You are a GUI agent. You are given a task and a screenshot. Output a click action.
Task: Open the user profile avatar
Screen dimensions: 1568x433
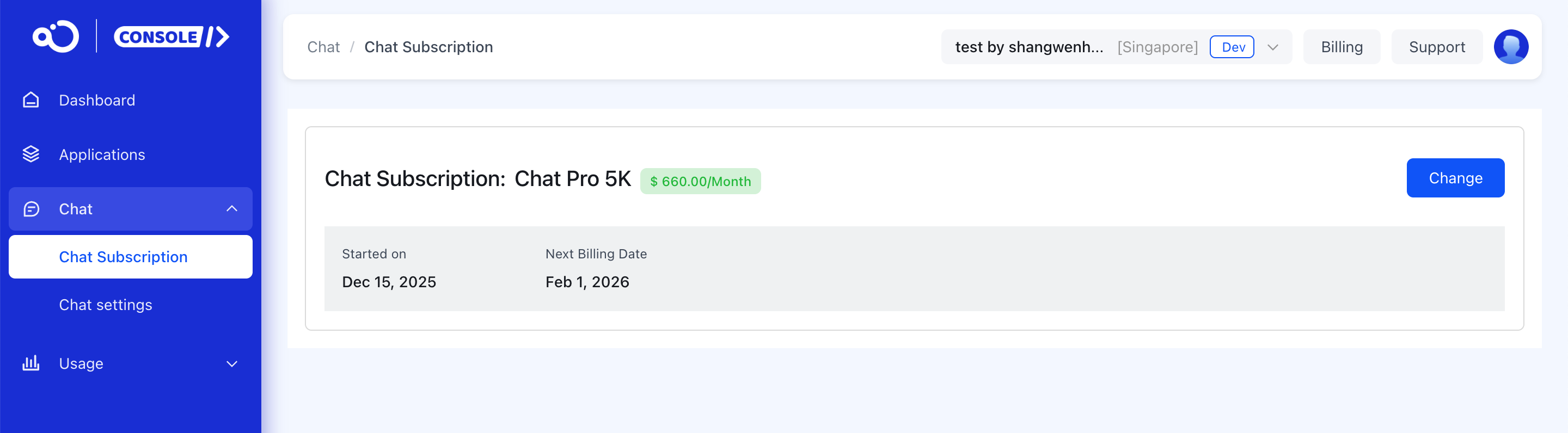coord(1510,47)
